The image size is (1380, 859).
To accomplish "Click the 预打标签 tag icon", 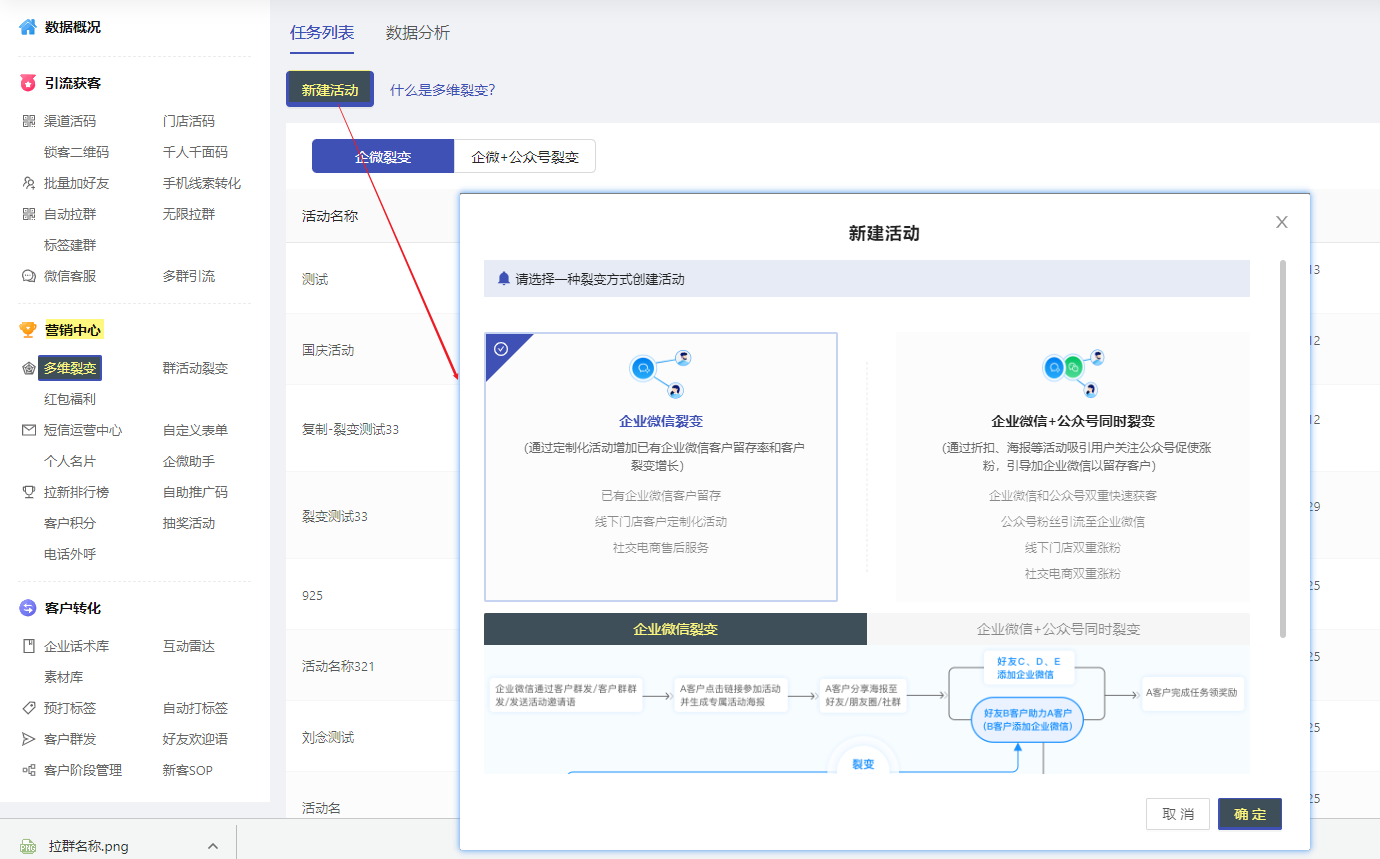I will (x=28, y=708).
